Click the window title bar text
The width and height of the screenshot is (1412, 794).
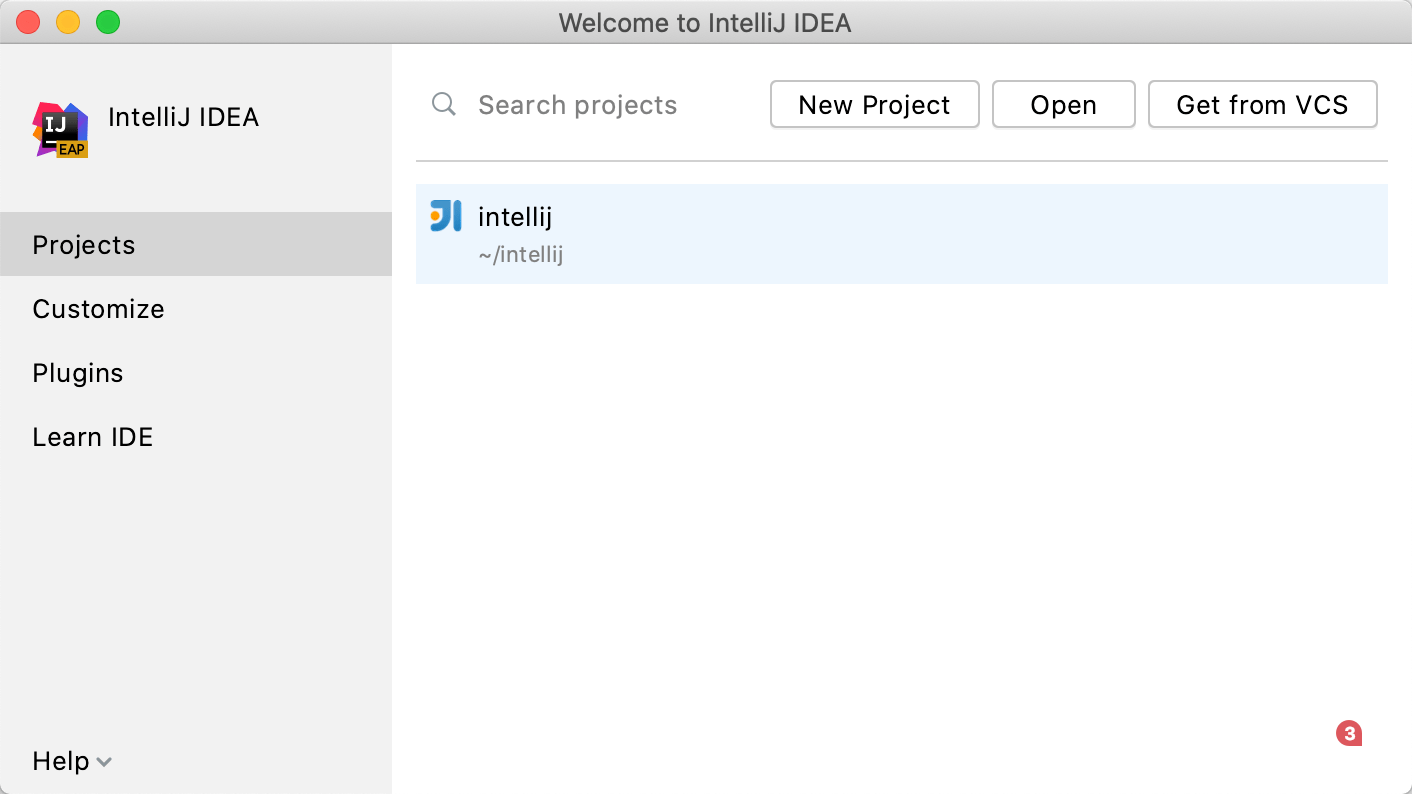705,22
